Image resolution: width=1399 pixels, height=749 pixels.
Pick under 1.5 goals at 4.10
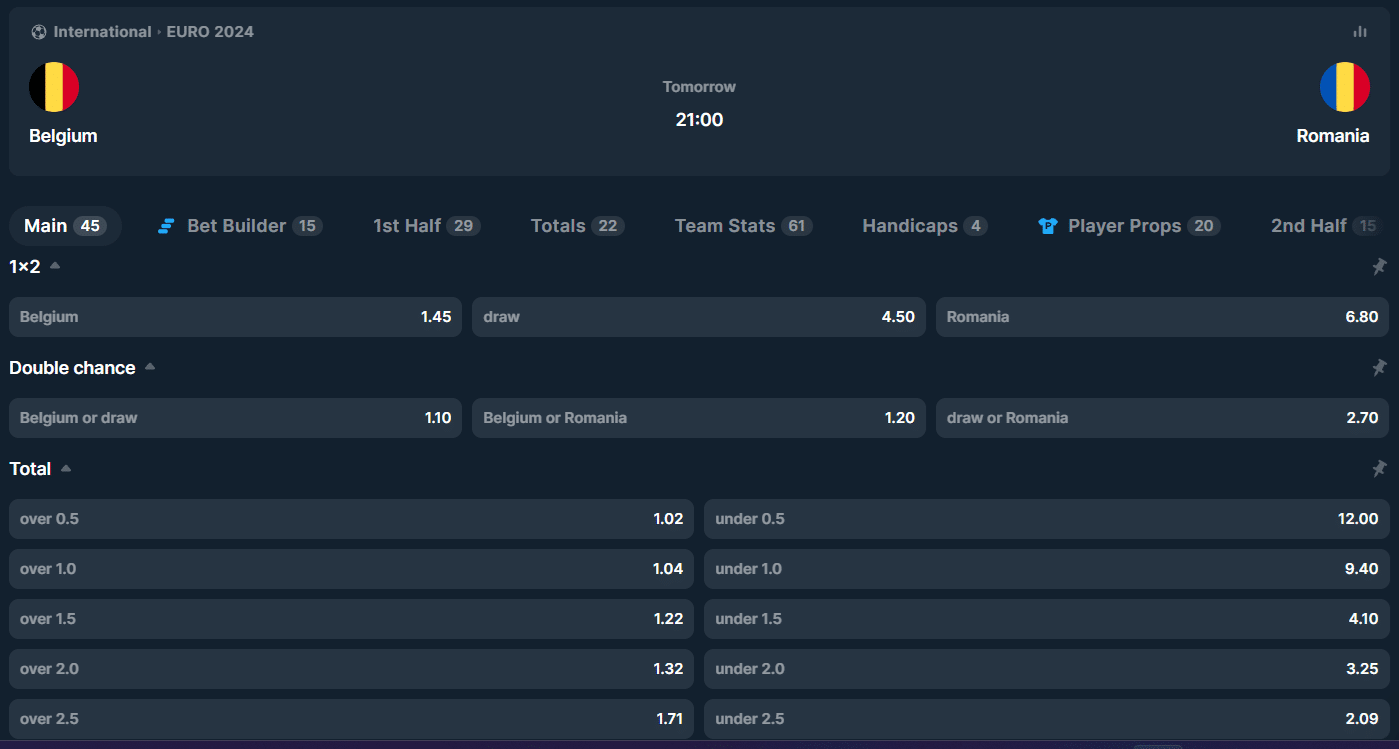click(x=1046, y=619)
